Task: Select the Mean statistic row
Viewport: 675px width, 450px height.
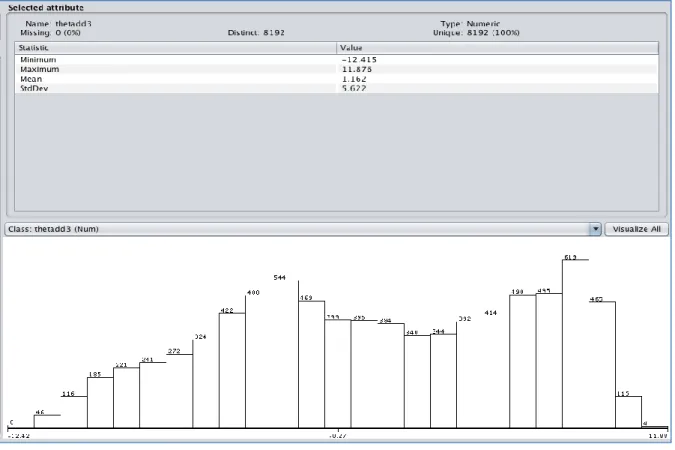Action: point(336,79)
